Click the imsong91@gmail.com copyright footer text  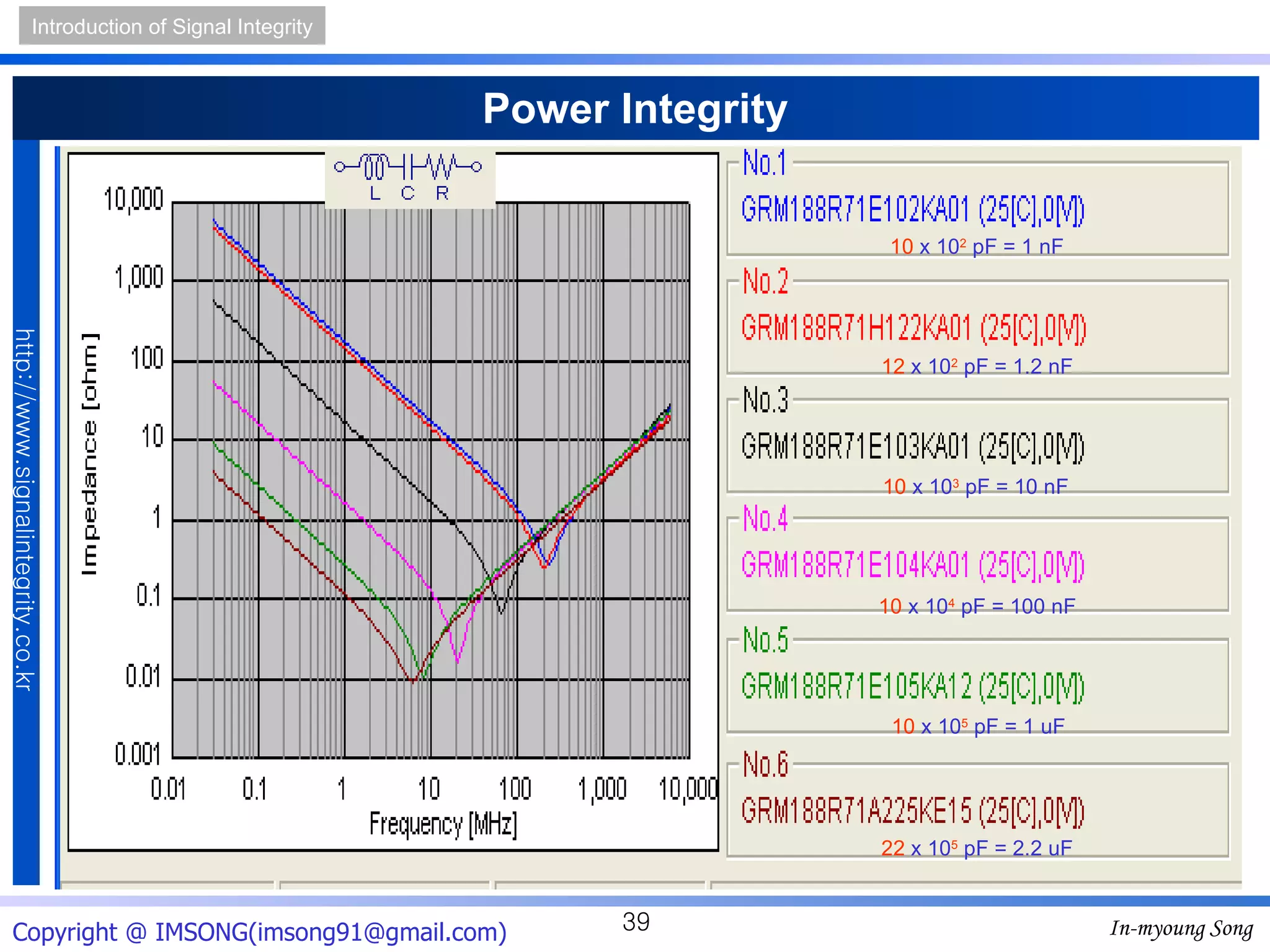tap(259, 932)
